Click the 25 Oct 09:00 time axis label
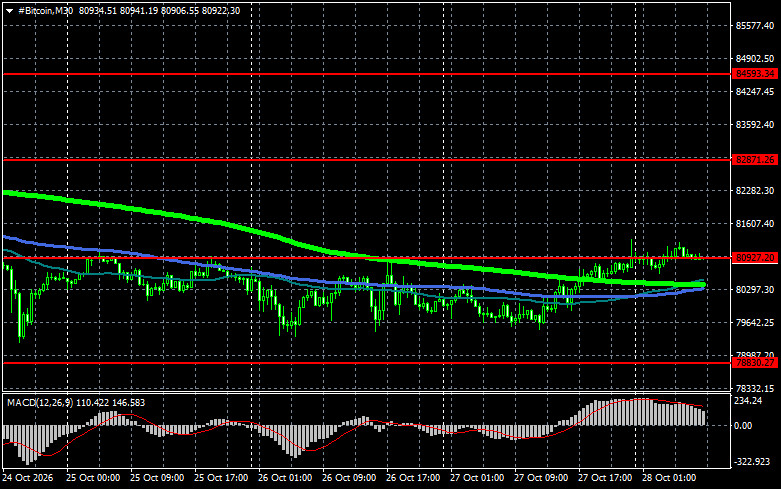781x489 pixels. (157, 478)
